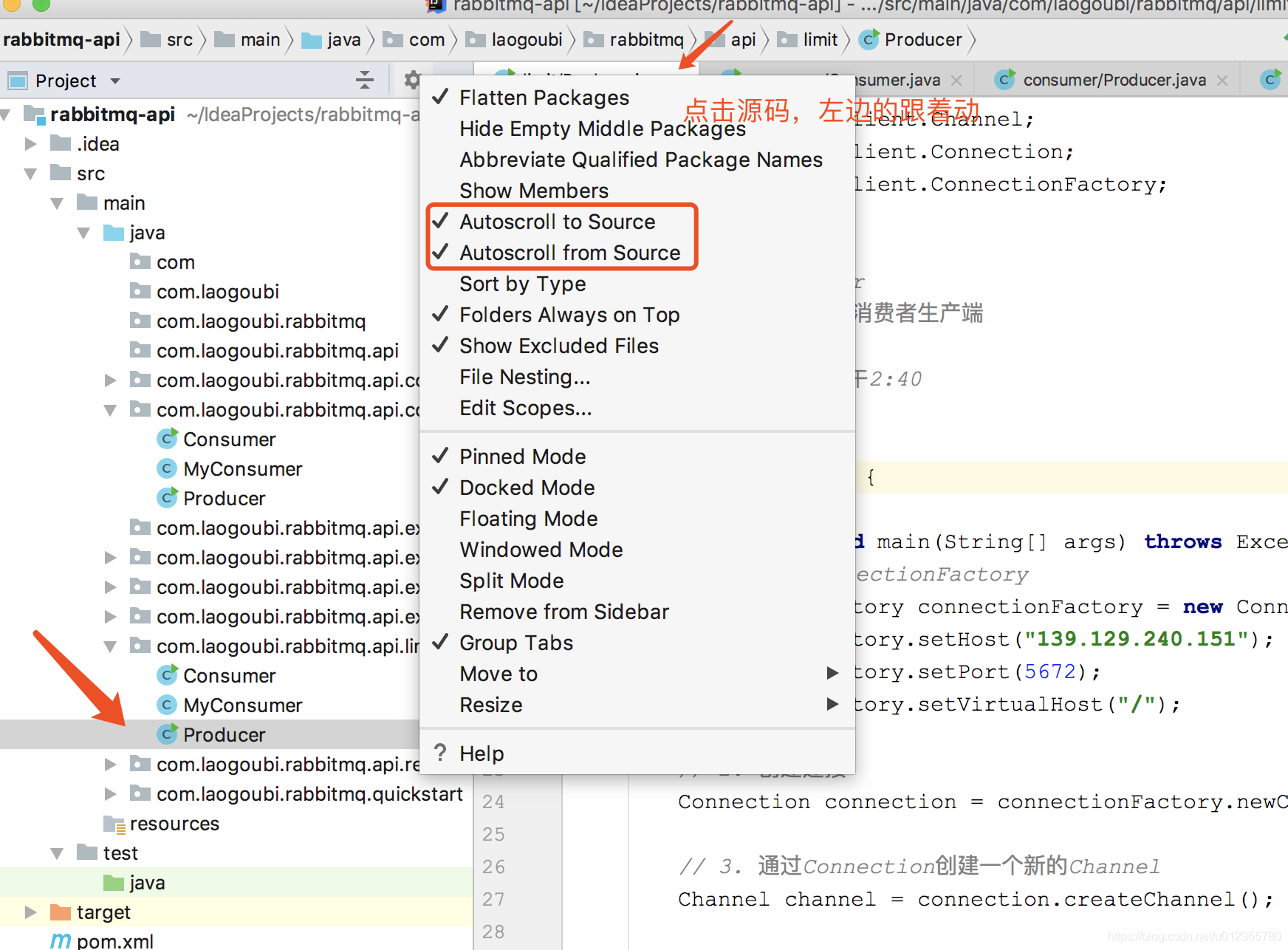Screen dimensions: 1288x950
Task: Toggle Group Tabs option
Action: 637,643
